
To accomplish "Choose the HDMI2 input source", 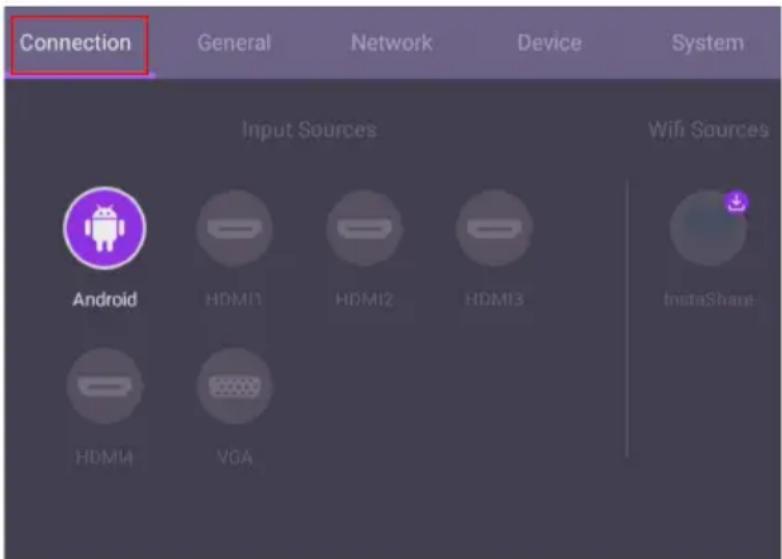I will tap(365, 228).
